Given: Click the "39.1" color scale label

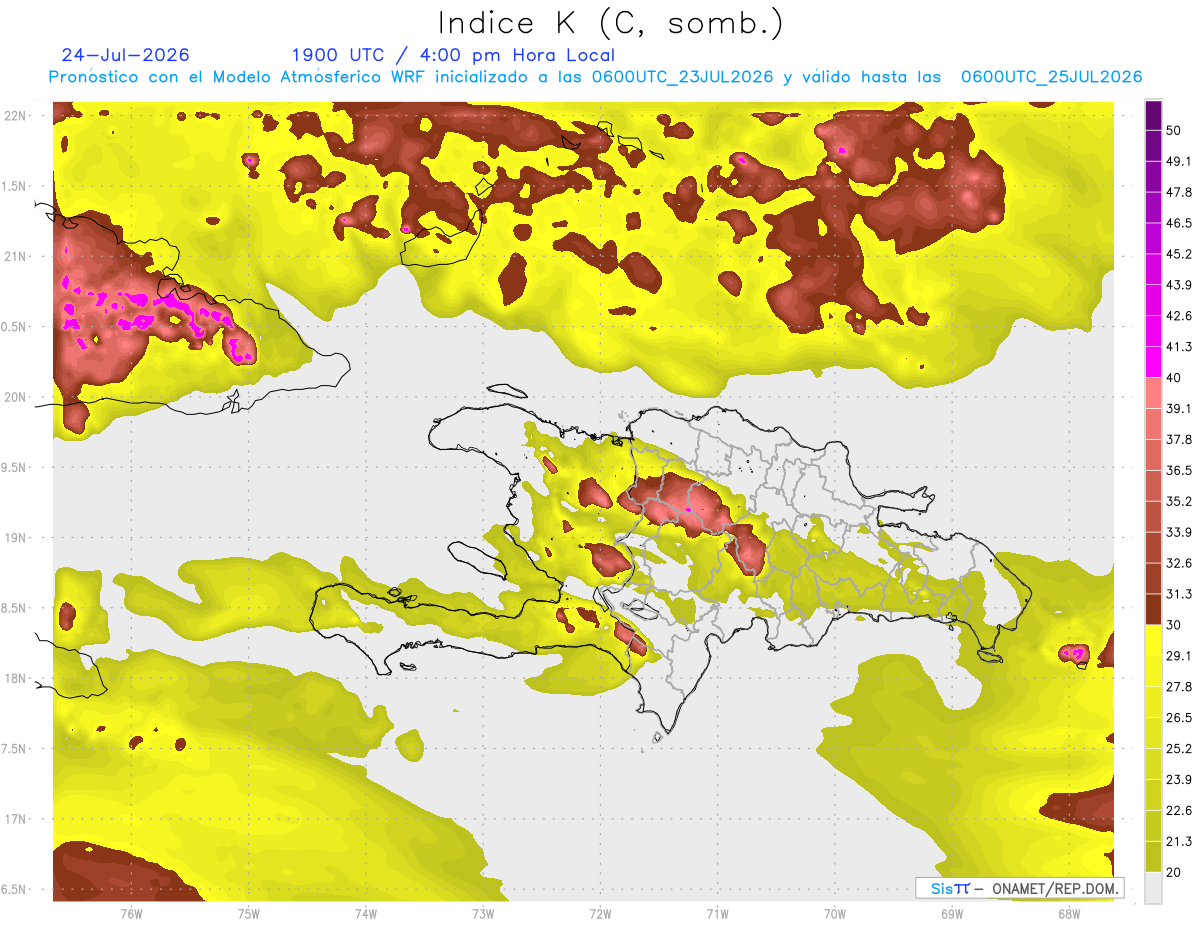Looking at the screenshot, I should pos(1178,408).
